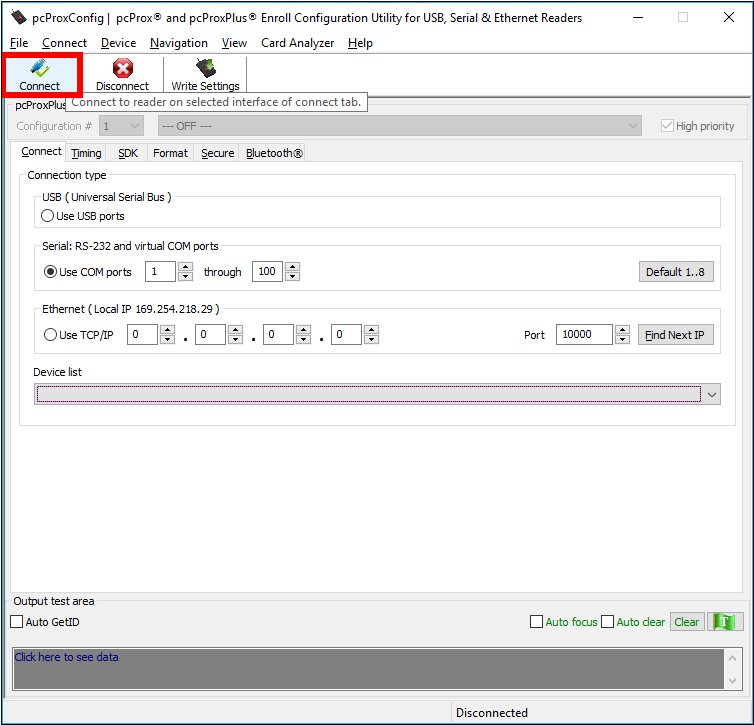Click the Port field showing 10000

click(584, 335)
